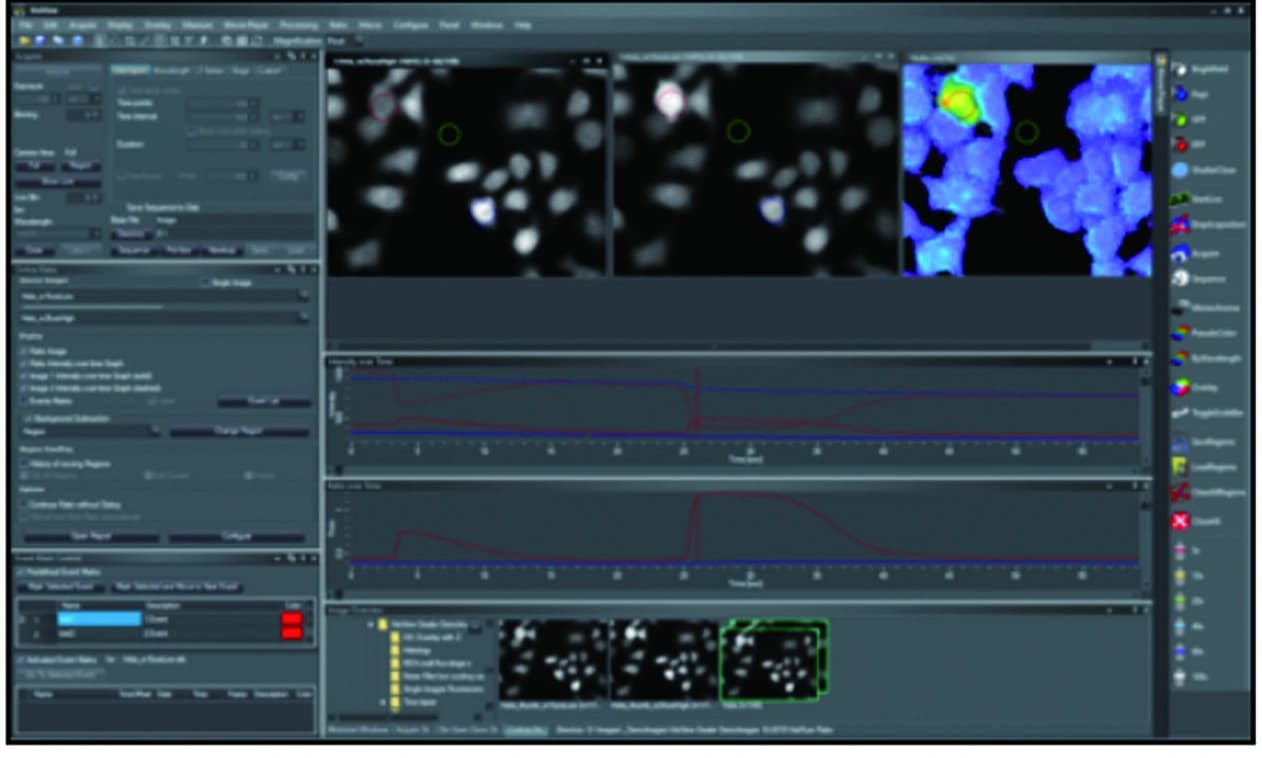Expand the top folder in the image tree
The height and width of the screenshot is (758, 1262).
[371, 624]
